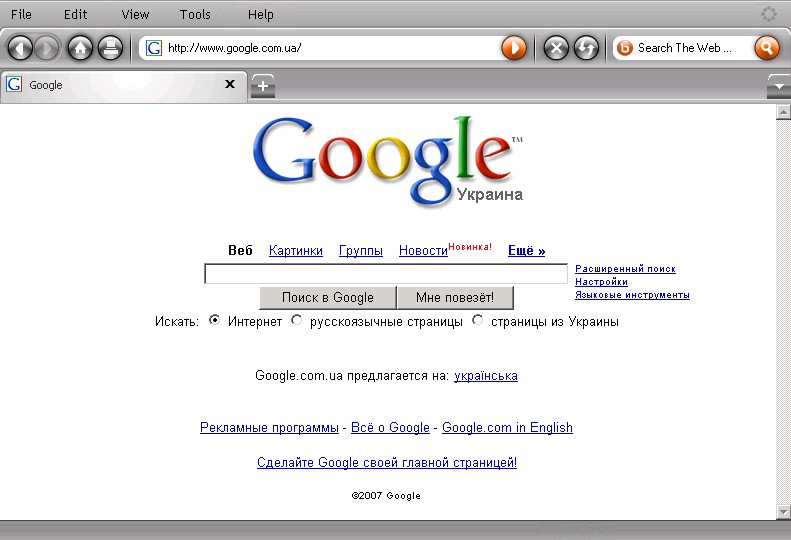Open the File menu
Viewport: 791px width, 540px height.
click(21, 15)
